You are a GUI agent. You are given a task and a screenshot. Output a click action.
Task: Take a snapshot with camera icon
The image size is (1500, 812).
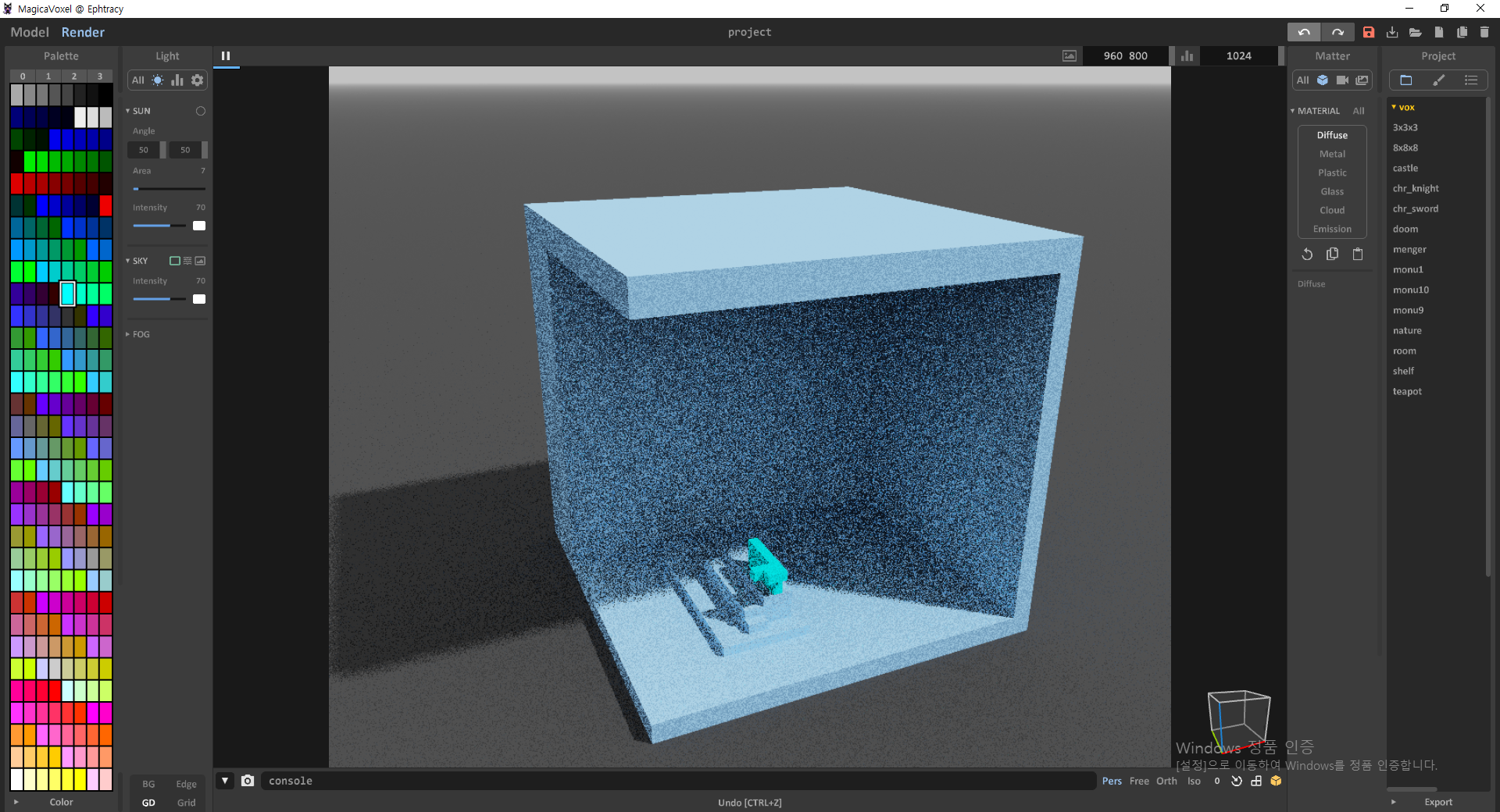pos(248,781)
